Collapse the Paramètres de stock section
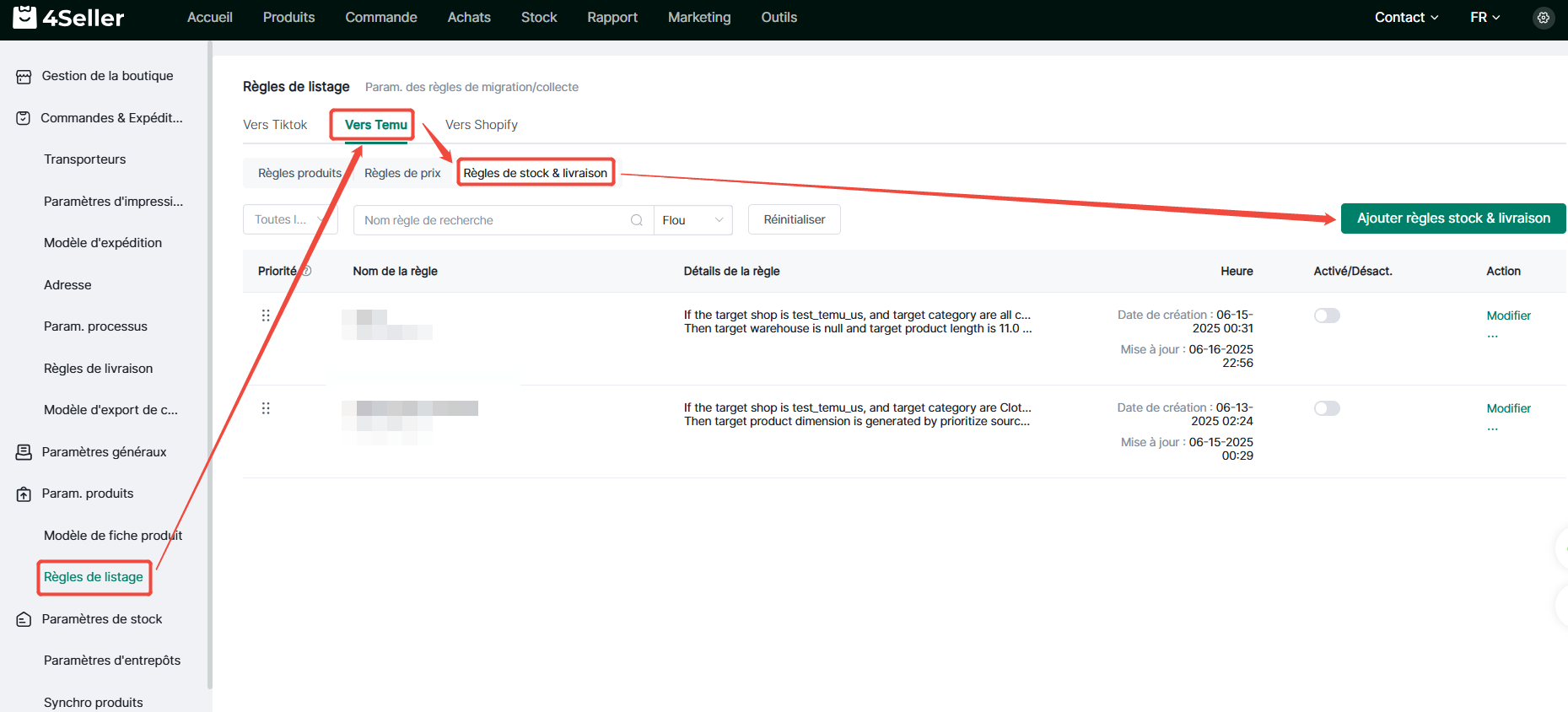This screenshot has width=1568, height=712. point(103,619)
